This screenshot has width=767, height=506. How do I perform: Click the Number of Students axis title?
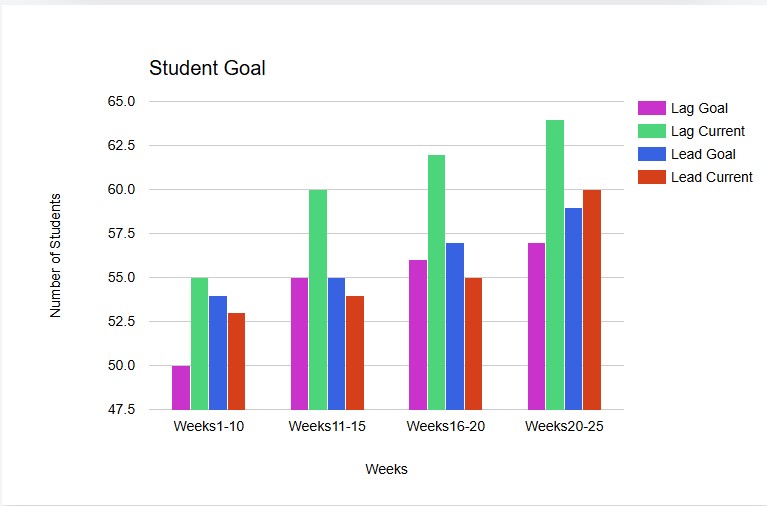pos(56,256)
